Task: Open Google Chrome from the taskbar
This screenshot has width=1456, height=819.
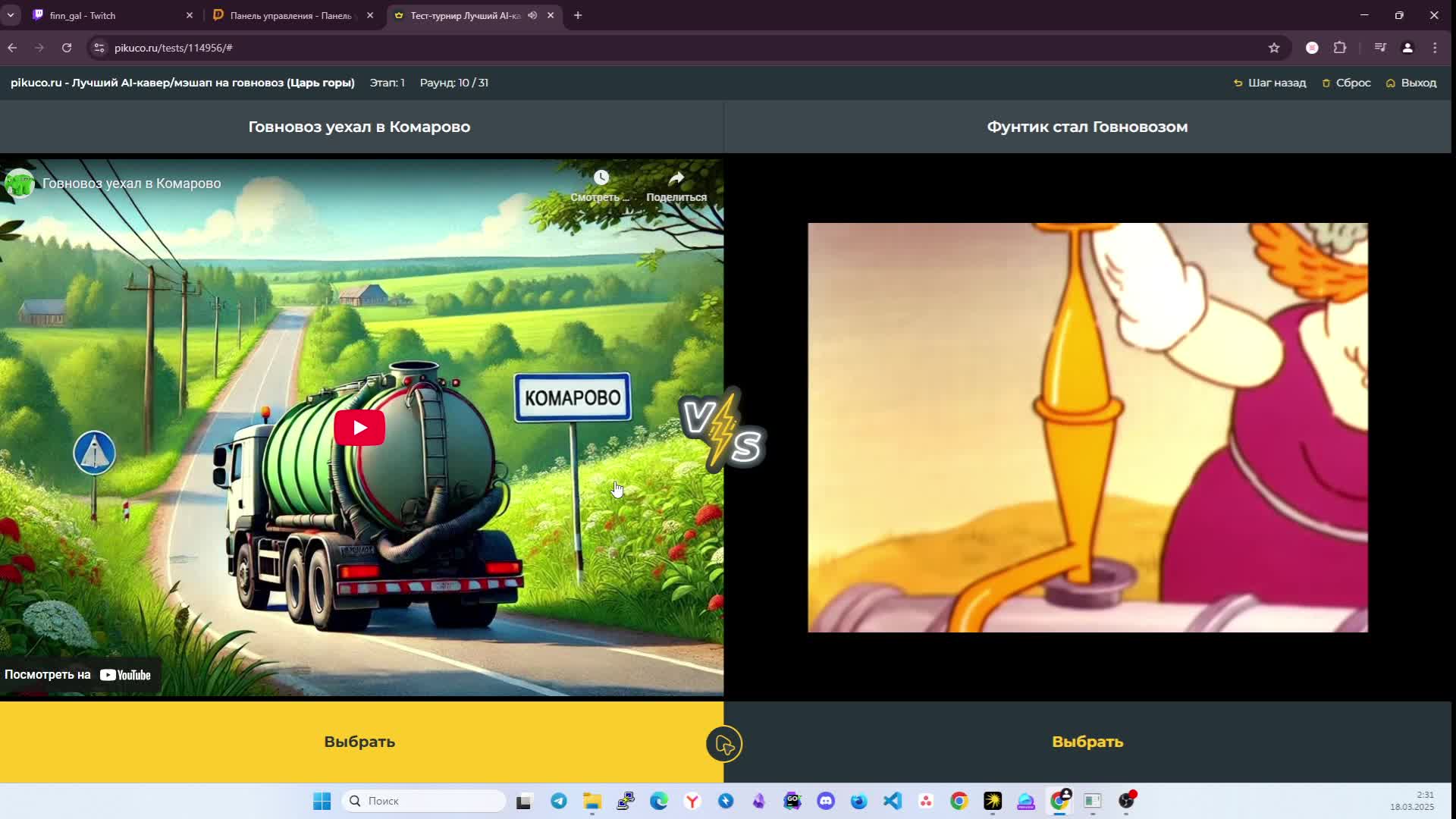Action: point(959,801)
